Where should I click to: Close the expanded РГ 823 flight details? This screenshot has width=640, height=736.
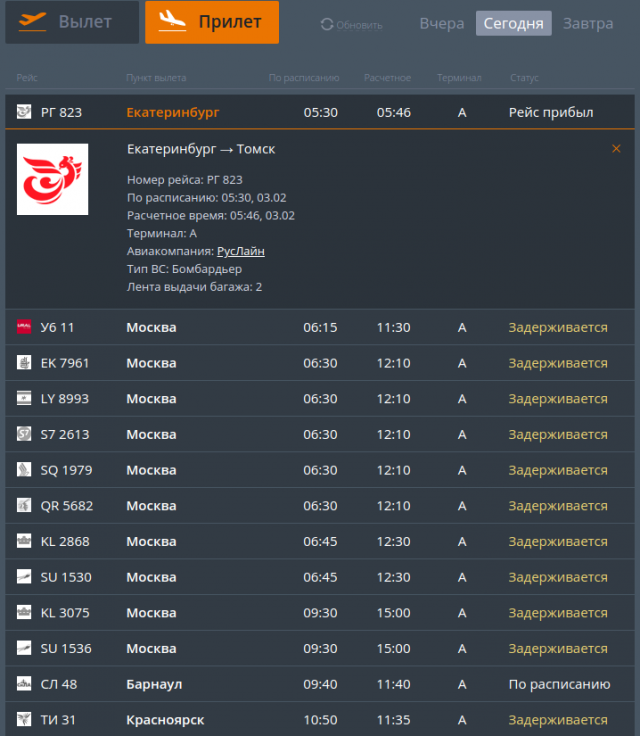click(616, 149)
